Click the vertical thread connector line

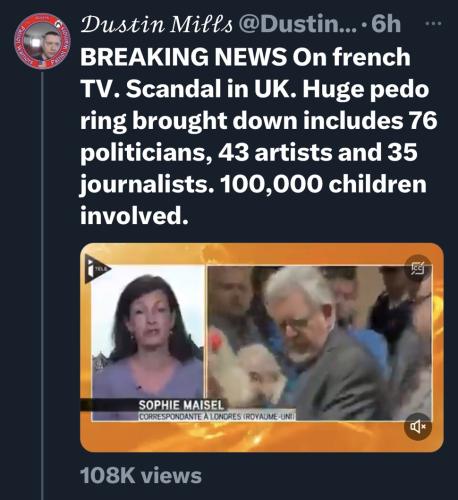coord(42,285)
